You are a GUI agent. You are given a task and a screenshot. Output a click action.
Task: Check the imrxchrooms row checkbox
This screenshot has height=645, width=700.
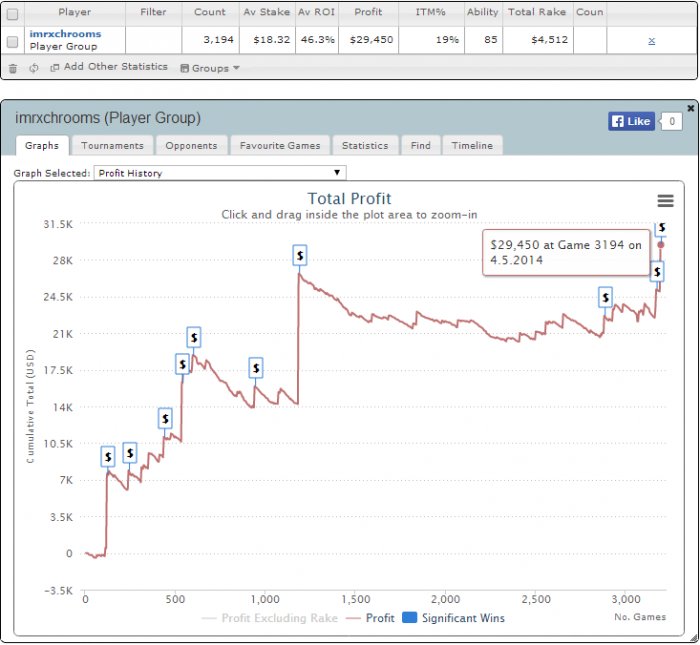pos(12,42)
